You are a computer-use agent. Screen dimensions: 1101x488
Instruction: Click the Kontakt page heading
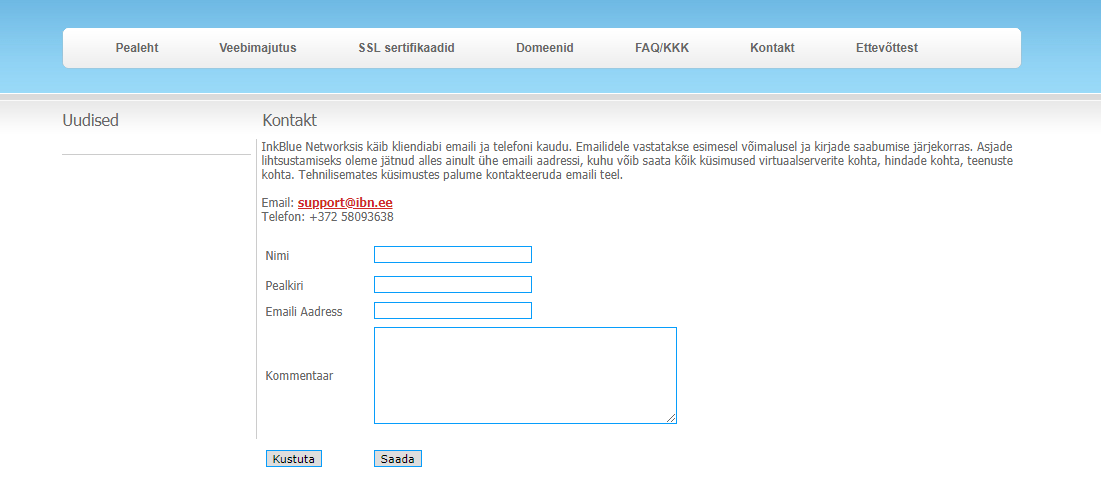point(289,120)
